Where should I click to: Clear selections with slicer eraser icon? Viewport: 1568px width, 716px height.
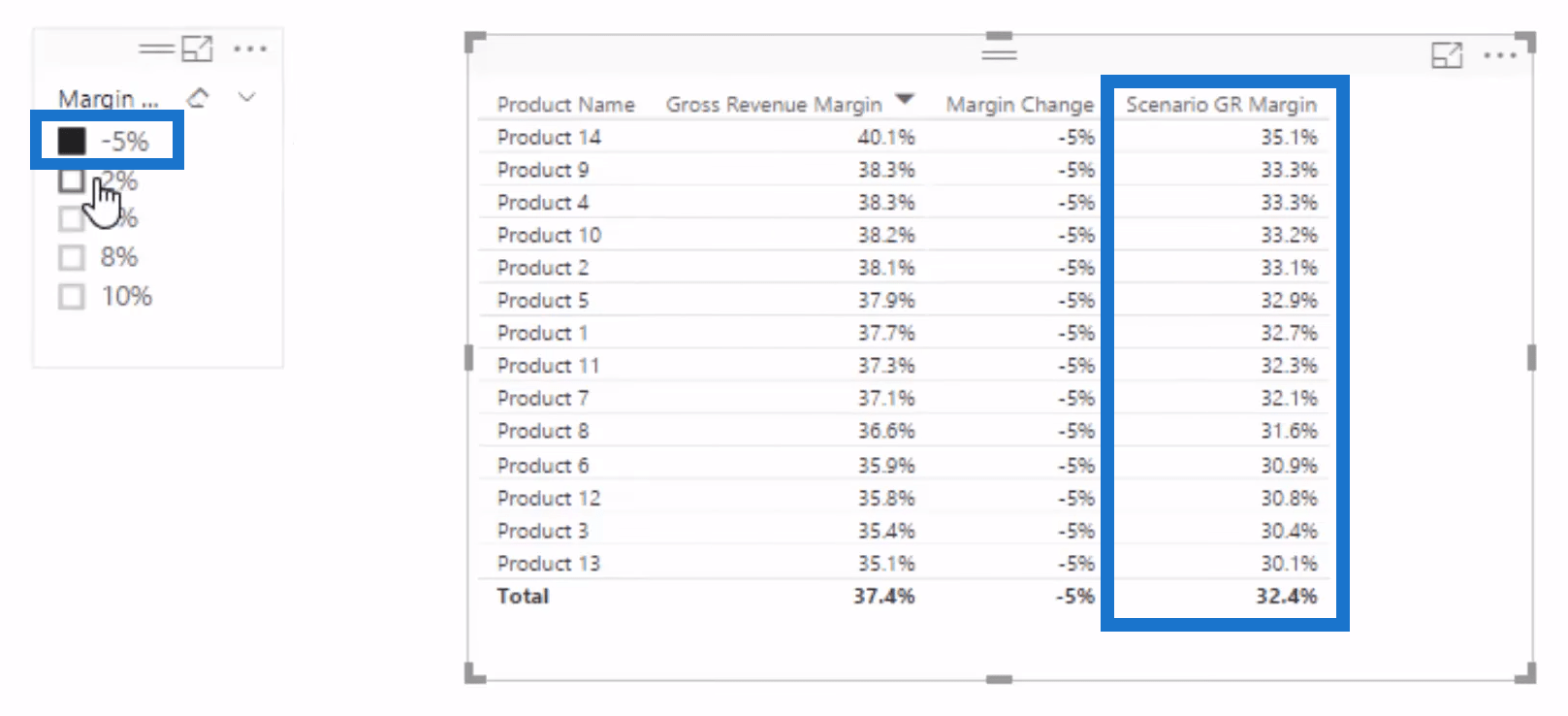coord(199,97)
